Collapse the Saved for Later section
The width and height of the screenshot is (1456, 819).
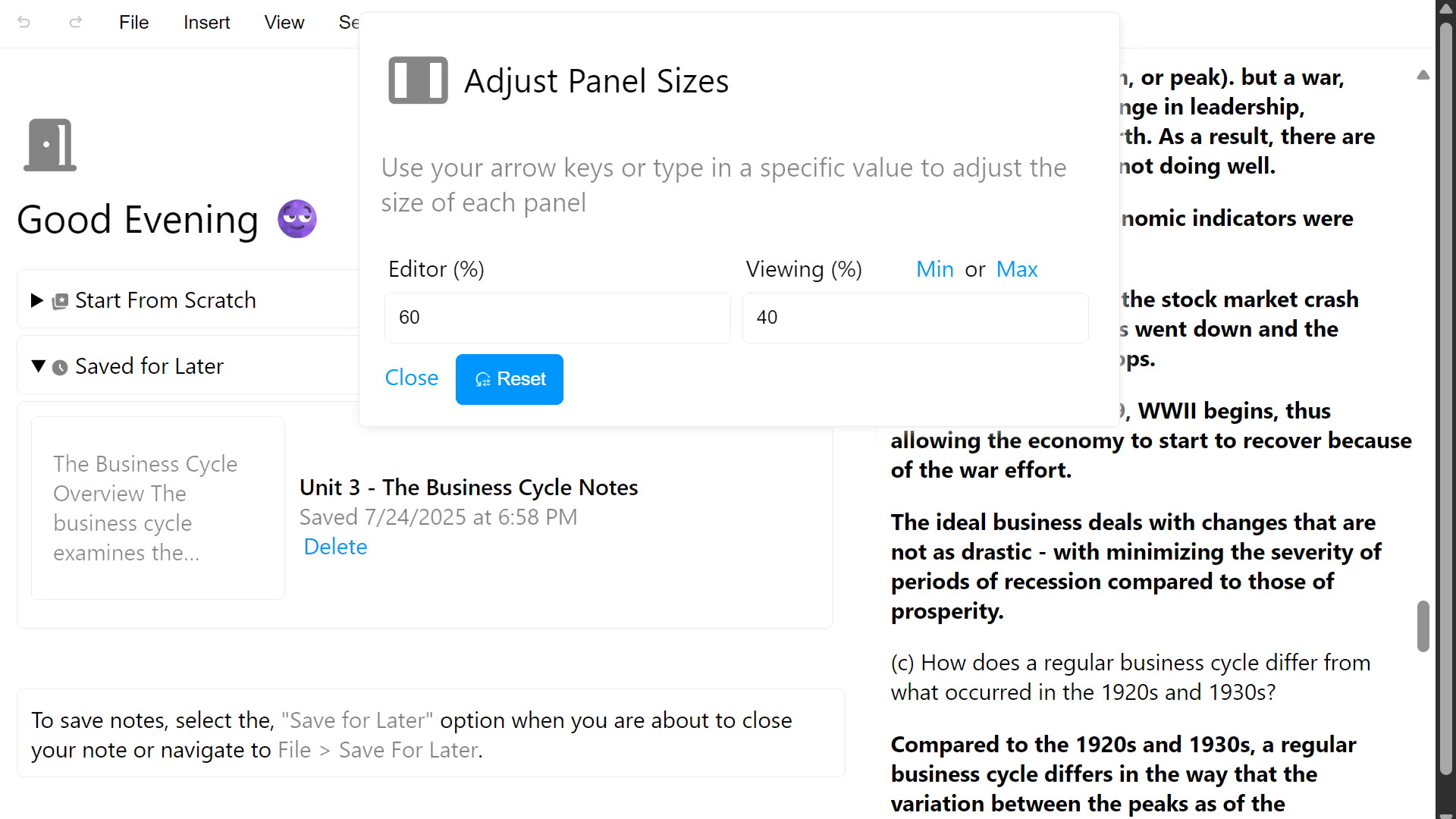pos(38,366)
